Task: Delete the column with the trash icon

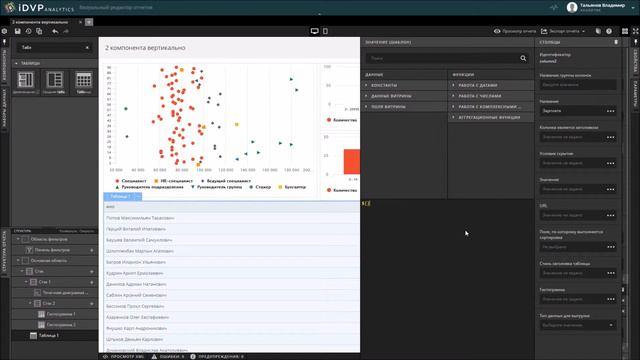Action: tap(616, 42)
